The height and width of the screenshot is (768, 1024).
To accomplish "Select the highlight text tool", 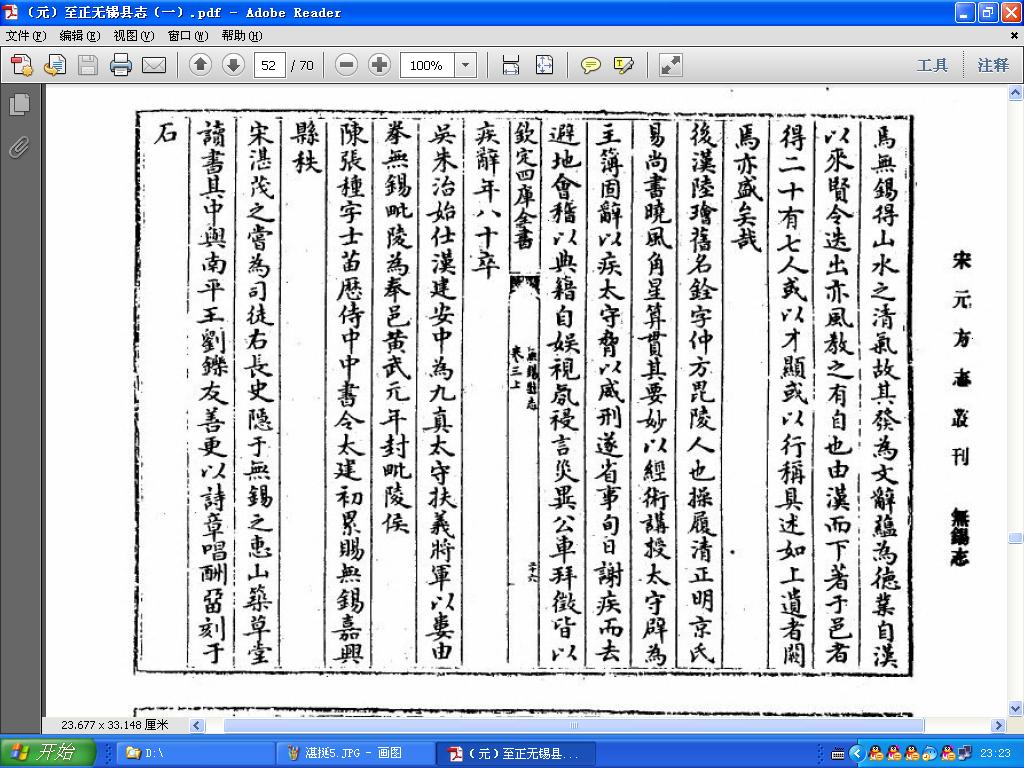I will [624, 65].
